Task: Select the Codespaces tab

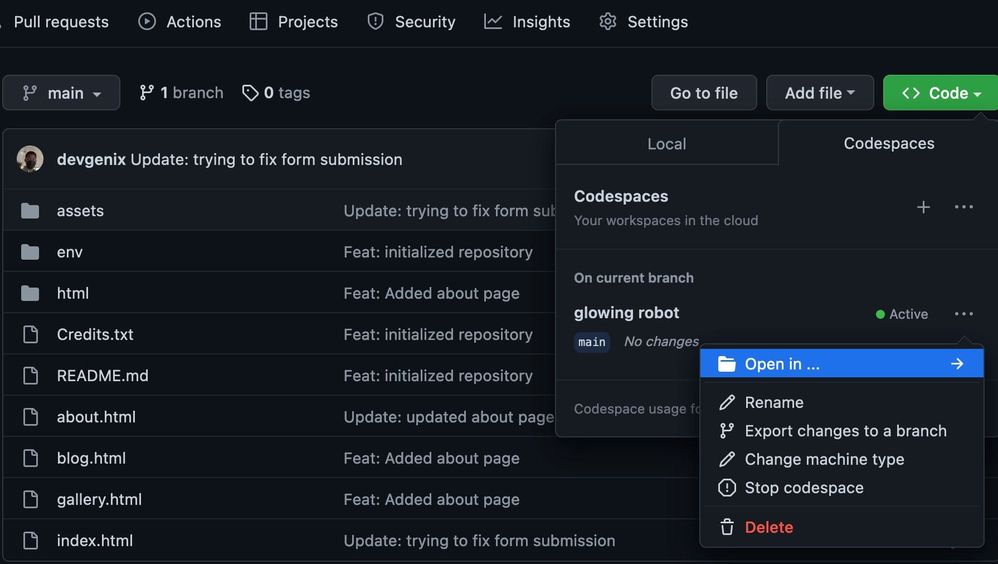Action: pos(888,143)
